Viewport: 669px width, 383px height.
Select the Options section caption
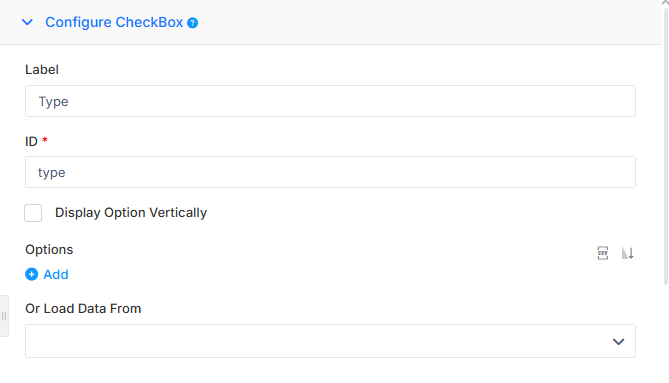[x=49, y=250]
